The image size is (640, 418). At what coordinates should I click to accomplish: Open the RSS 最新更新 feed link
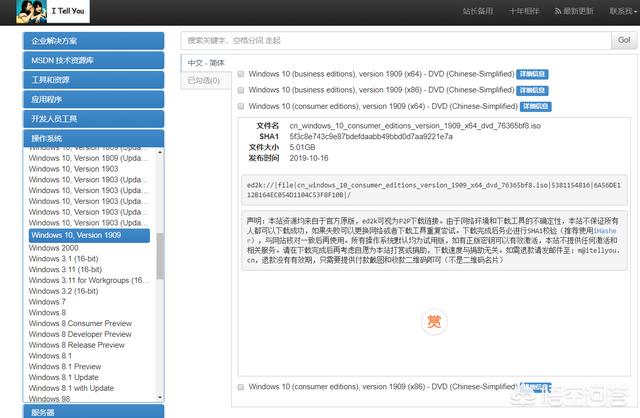[574, 11]
